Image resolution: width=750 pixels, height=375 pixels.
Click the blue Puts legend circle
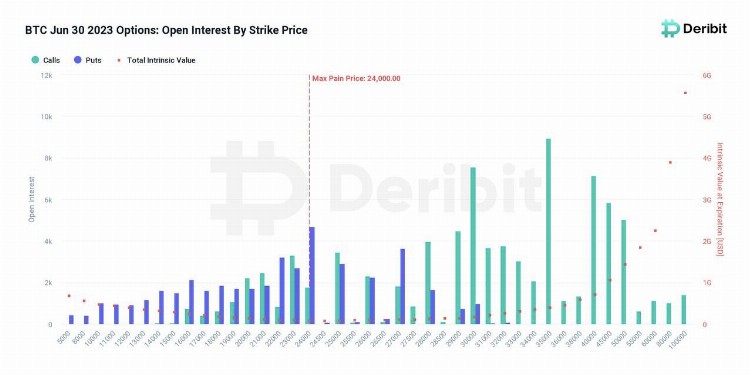click(x=77, y=60)
